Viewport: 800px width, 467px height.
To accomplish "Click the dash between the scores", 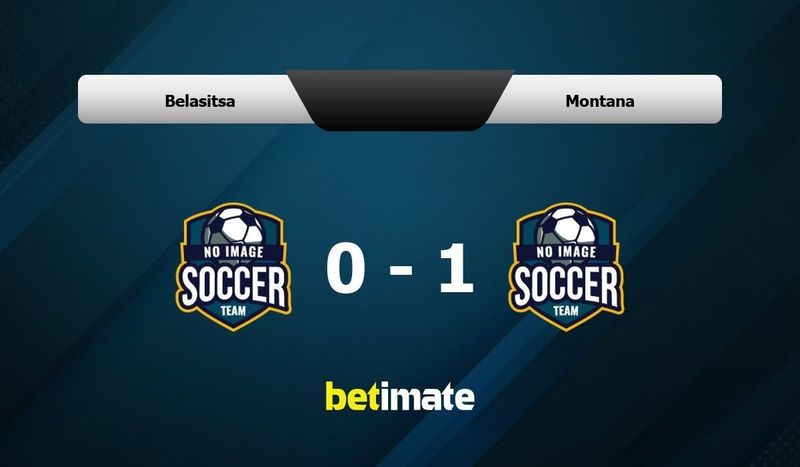I will [401, 269].
